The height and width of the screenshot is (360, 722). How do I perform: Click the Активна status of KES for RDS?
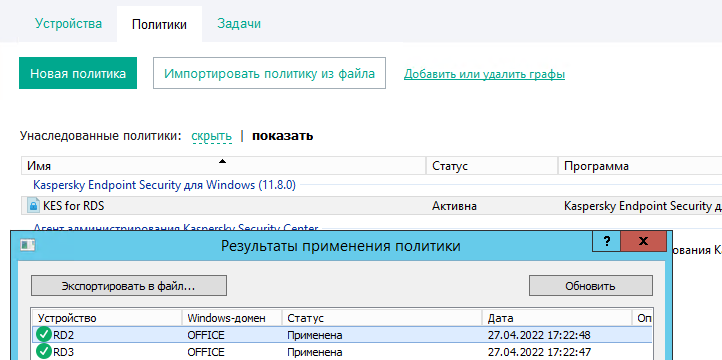(x=454, y=206)
